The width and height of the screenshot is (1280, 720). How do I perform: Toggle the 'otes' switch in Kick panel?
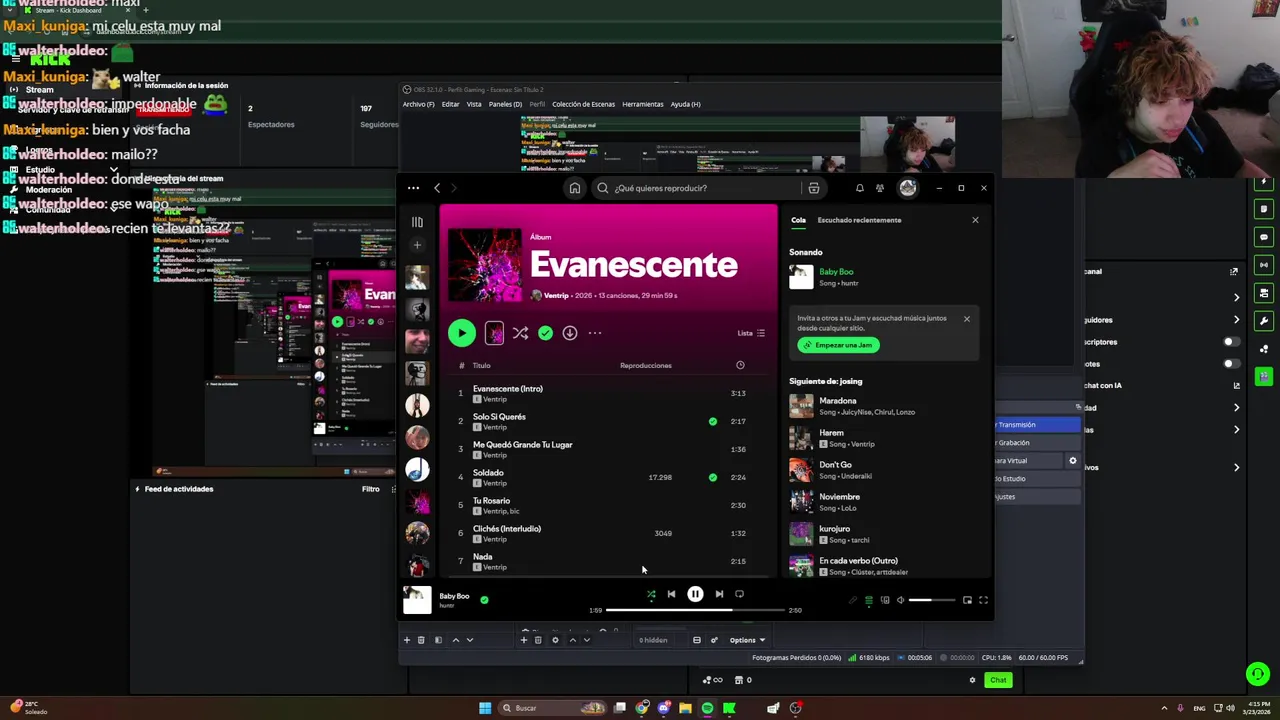(x=1231, y=364)
